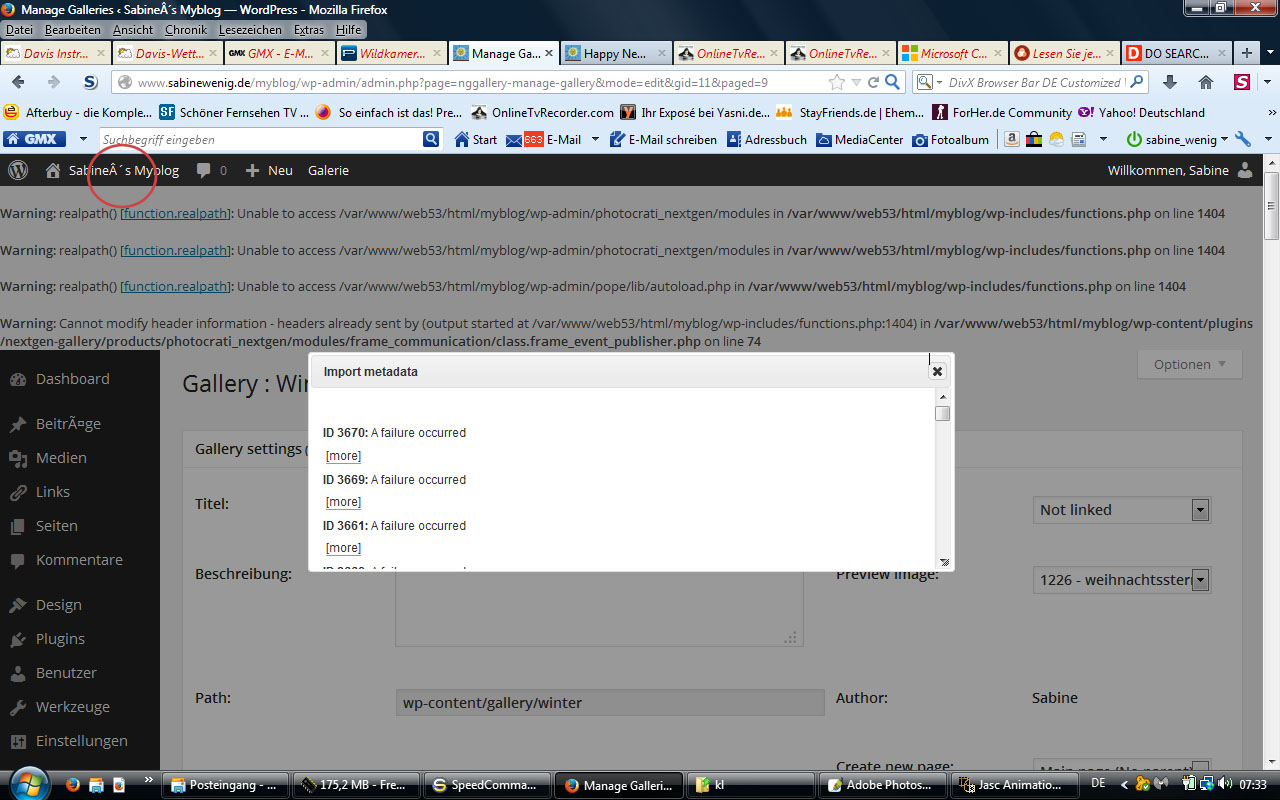
Task: Go to the Firefox home page icon
Action: [x=1206, y=82]
